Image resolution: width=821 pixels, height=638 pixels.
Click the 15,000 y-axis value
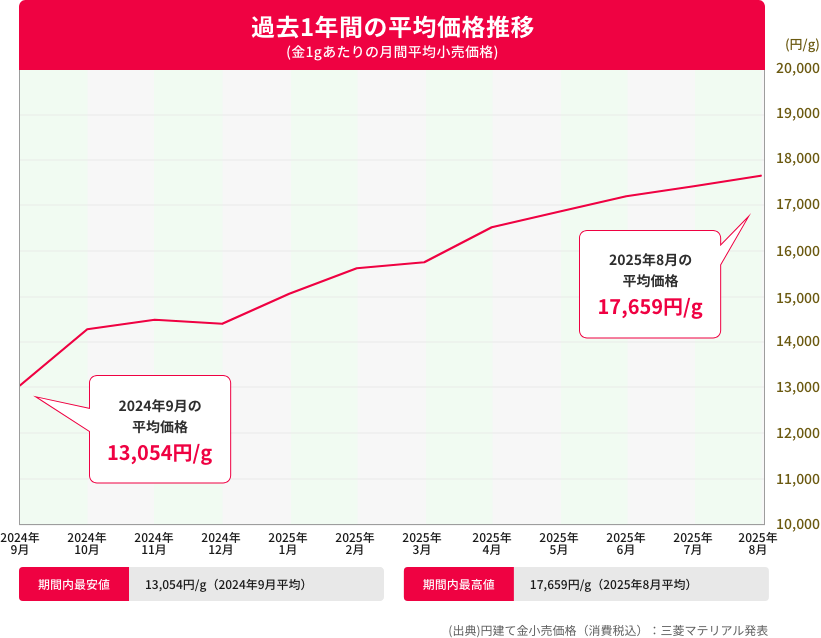tap(798, 297)
